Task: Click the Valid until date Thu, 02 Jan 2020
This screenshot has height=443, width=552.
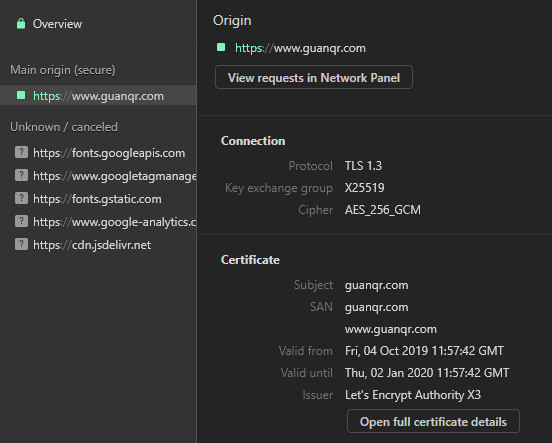Action: [427, 373]
